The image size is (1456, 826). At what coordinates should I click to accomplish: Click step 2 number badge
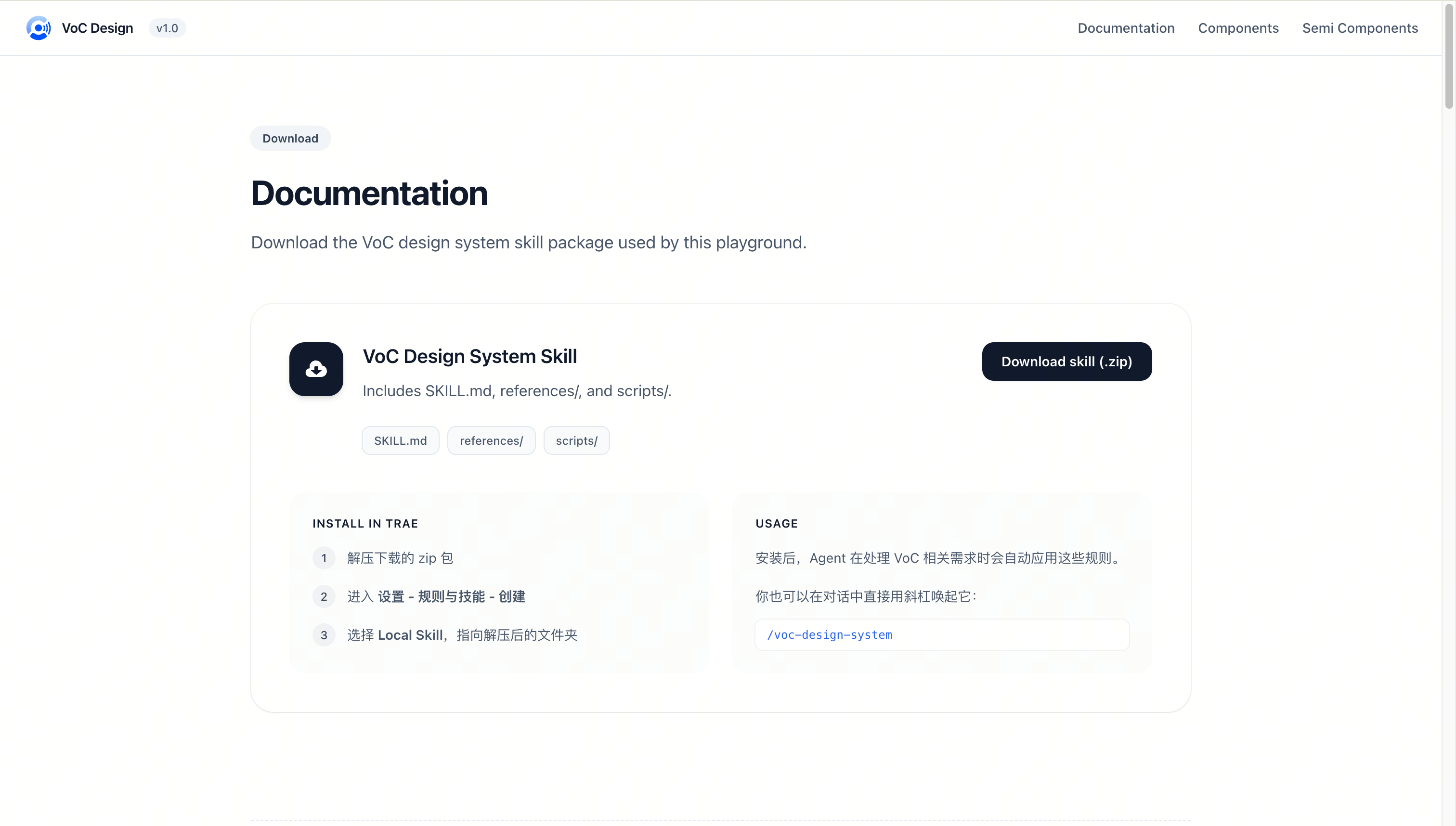(x=324, y=596)
